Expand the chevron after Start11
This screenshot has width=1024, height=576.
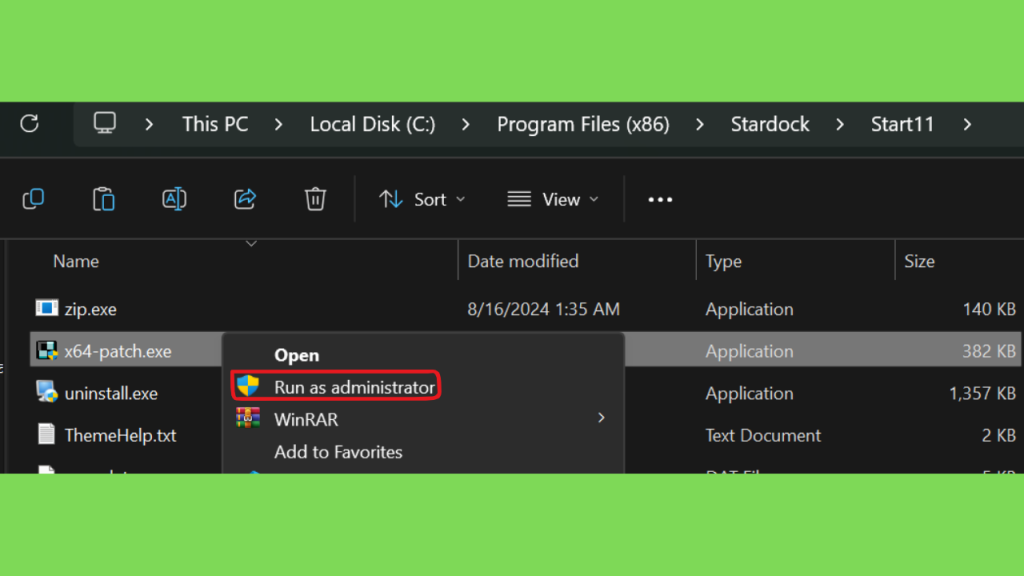coord(967,124)
